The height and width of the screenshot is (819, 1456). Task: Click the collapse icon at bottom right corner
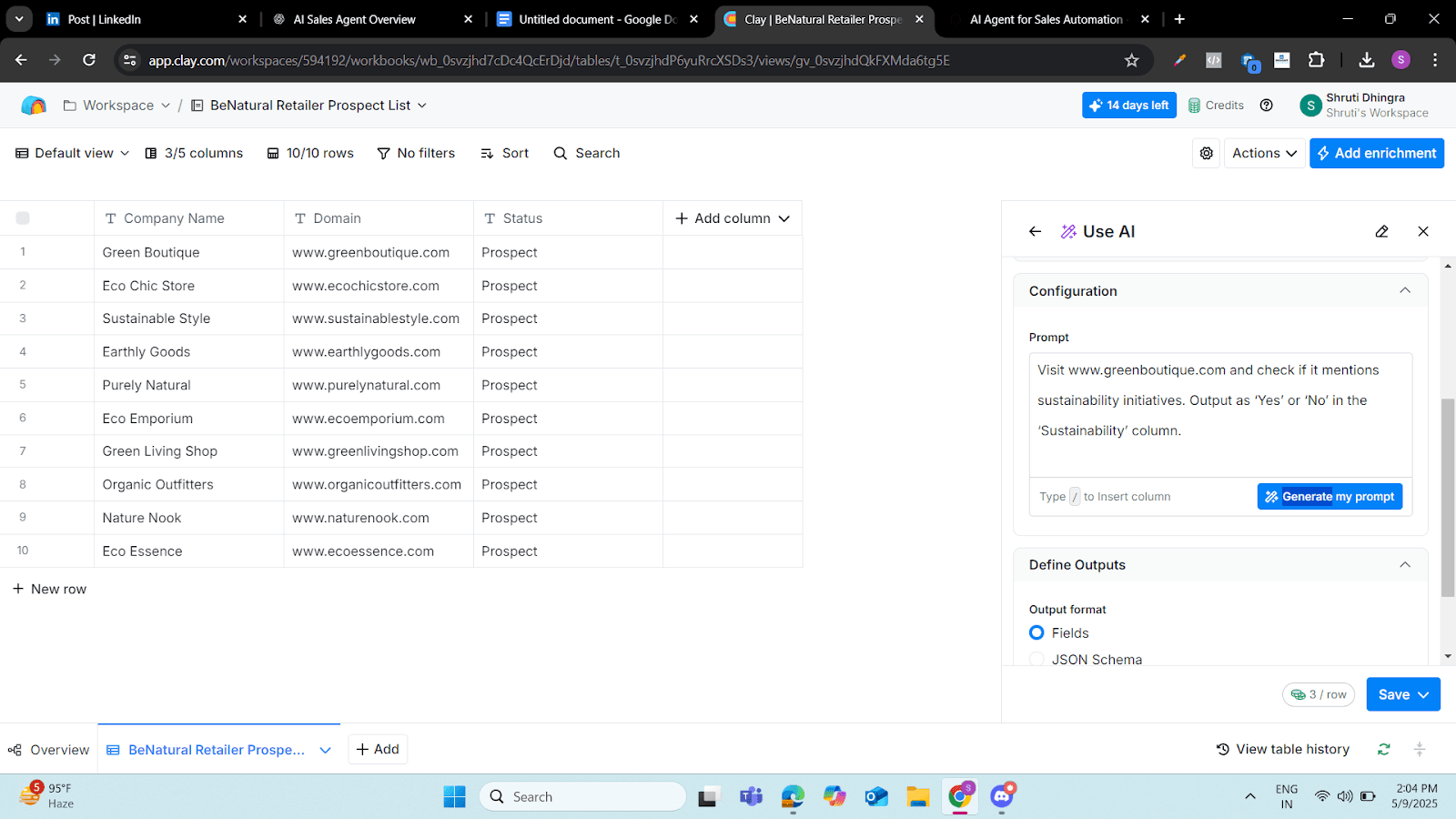pos(1420,750)
